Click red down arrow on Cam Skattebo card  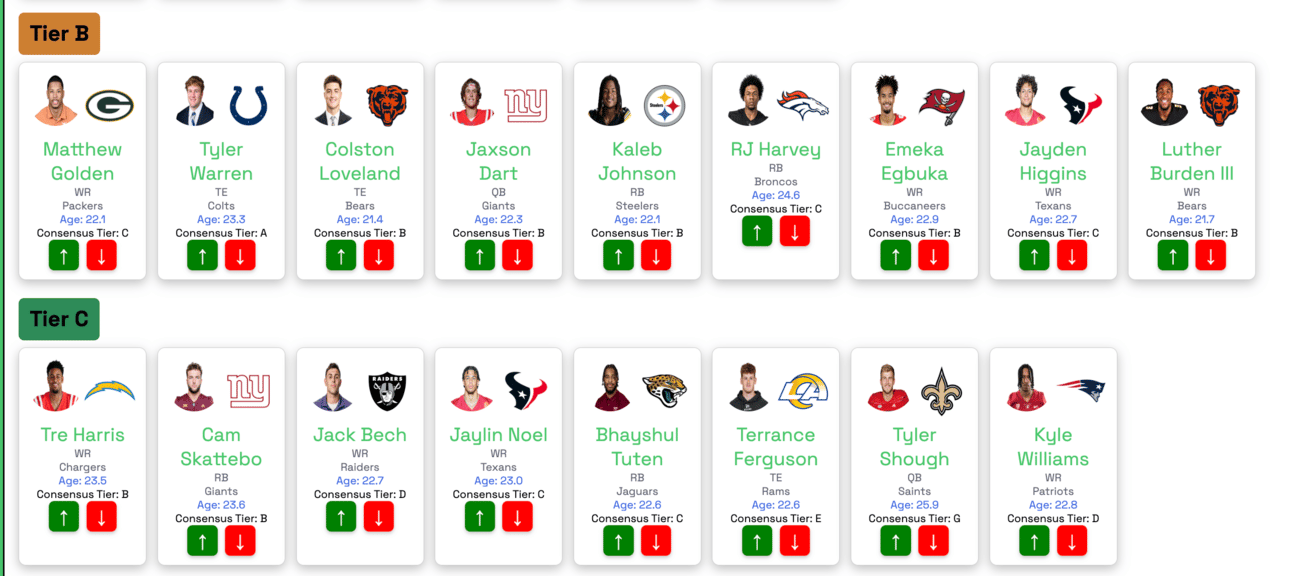[x=240, y=540]
